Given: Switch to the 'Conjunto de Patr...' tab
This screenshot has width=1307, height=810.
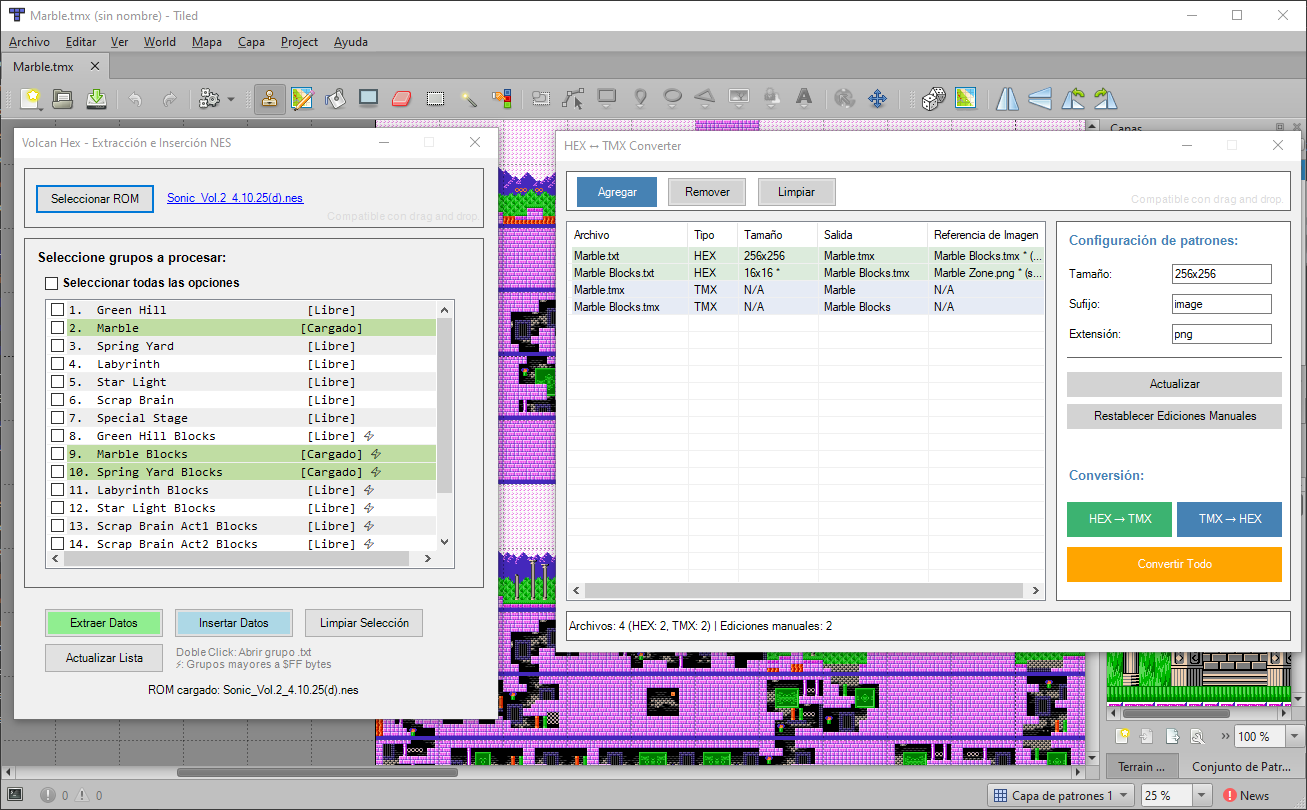Looking at the screenshot, I should coord(1240,767).
